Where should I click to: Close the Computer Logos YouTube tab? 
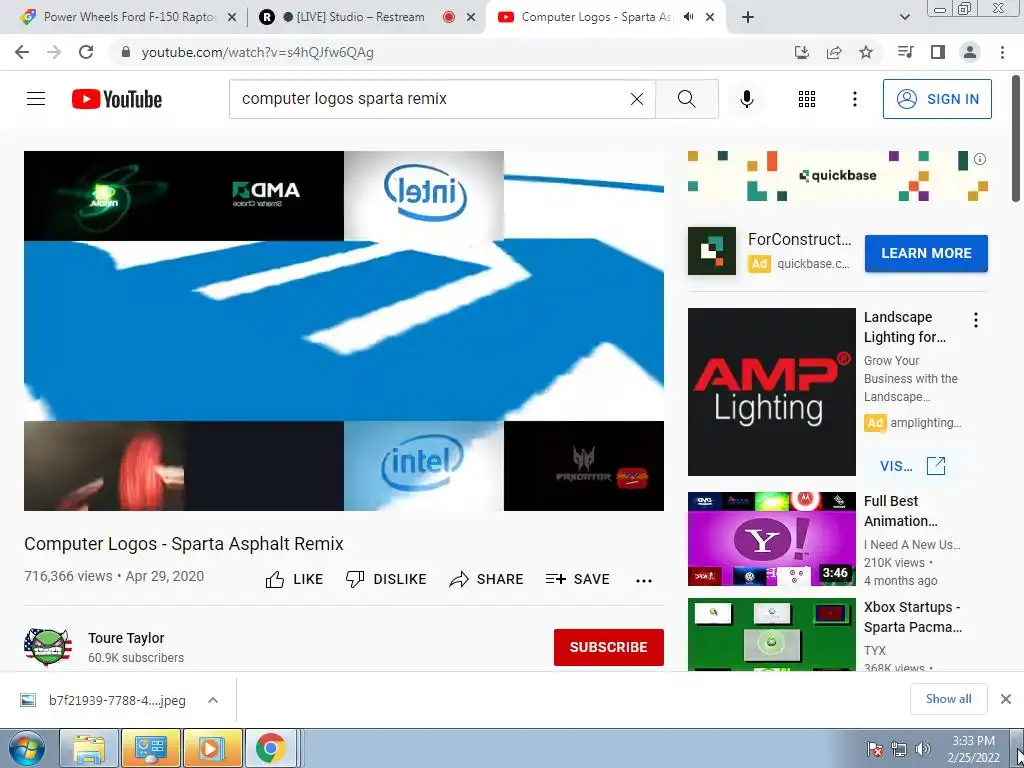[x=710, y=18]
